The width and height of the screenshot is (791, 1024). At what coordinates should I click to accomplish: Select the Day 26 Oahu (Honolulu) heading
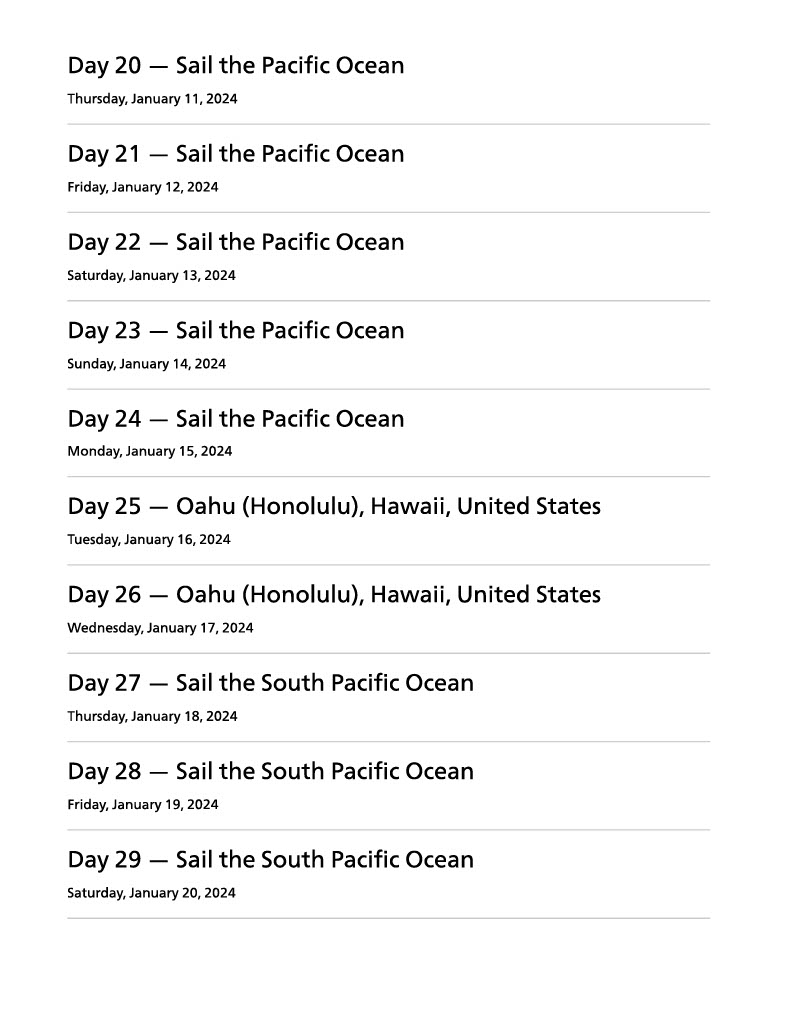pyautogui.click(x=334, y=595)
